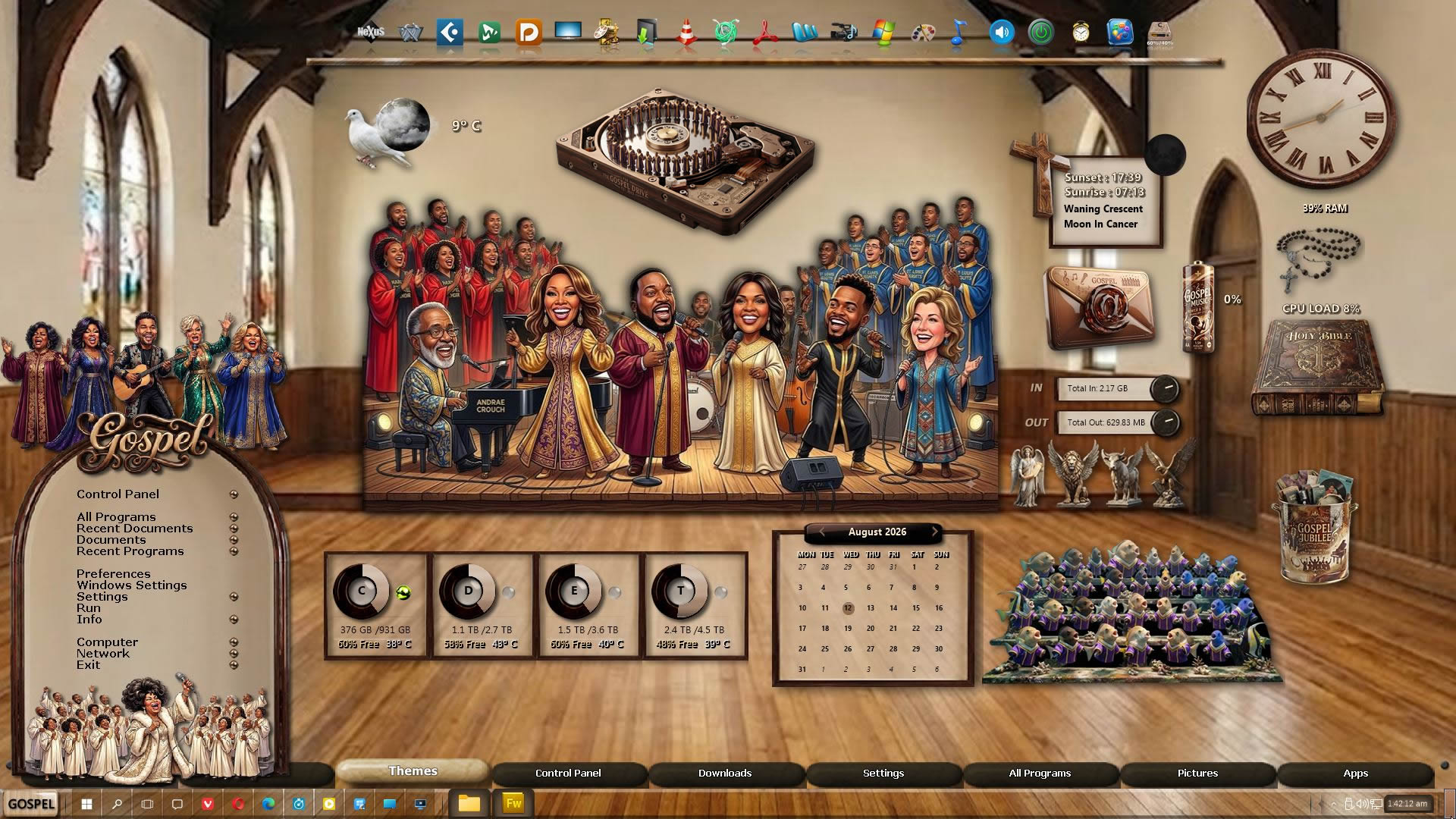
Task: Click the green tangled cable icon
Action: pyautogui.click(x=726, y=33)
